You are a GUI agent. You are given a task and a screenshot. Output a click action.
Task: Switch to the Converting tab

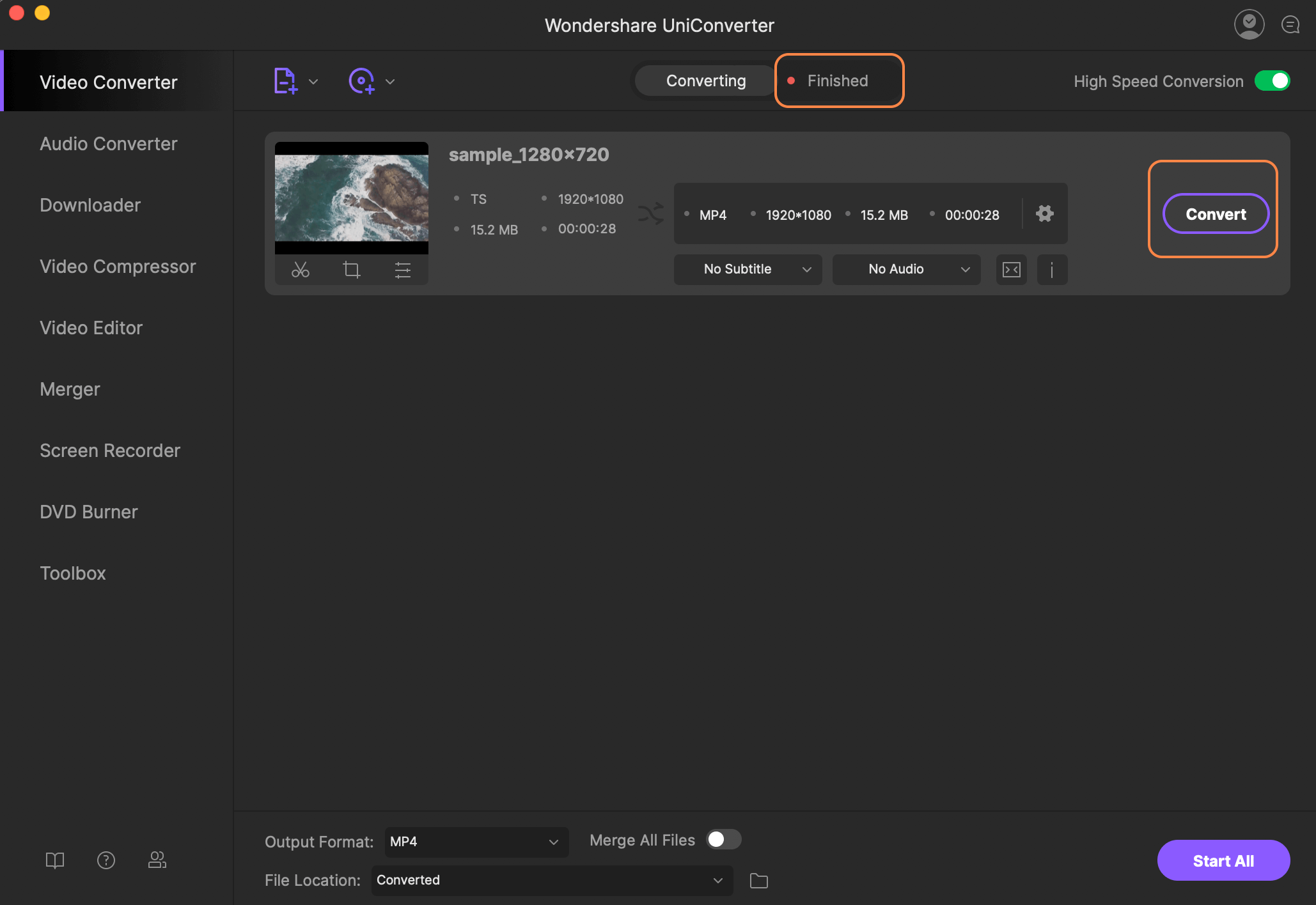point(706,80)
